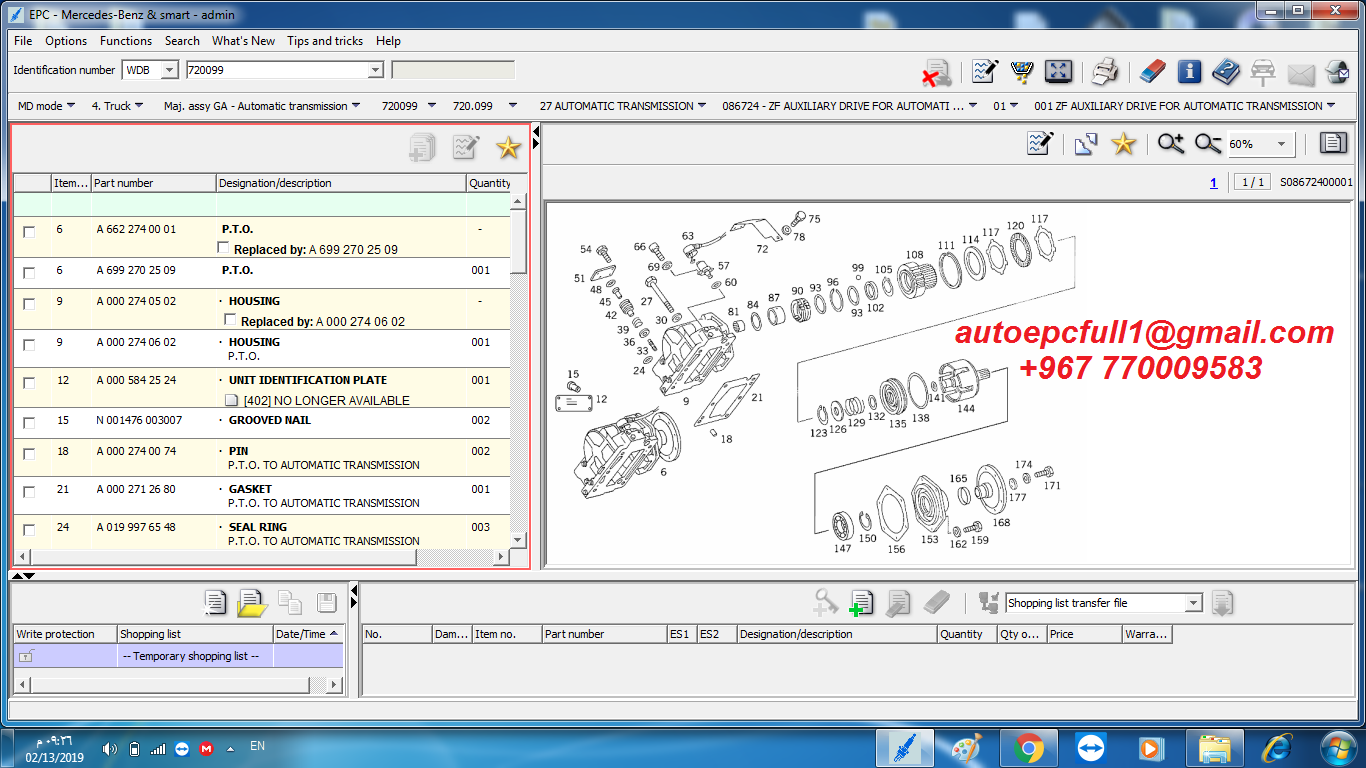Click the add-to-list icon above parts list

click(422, 148)
